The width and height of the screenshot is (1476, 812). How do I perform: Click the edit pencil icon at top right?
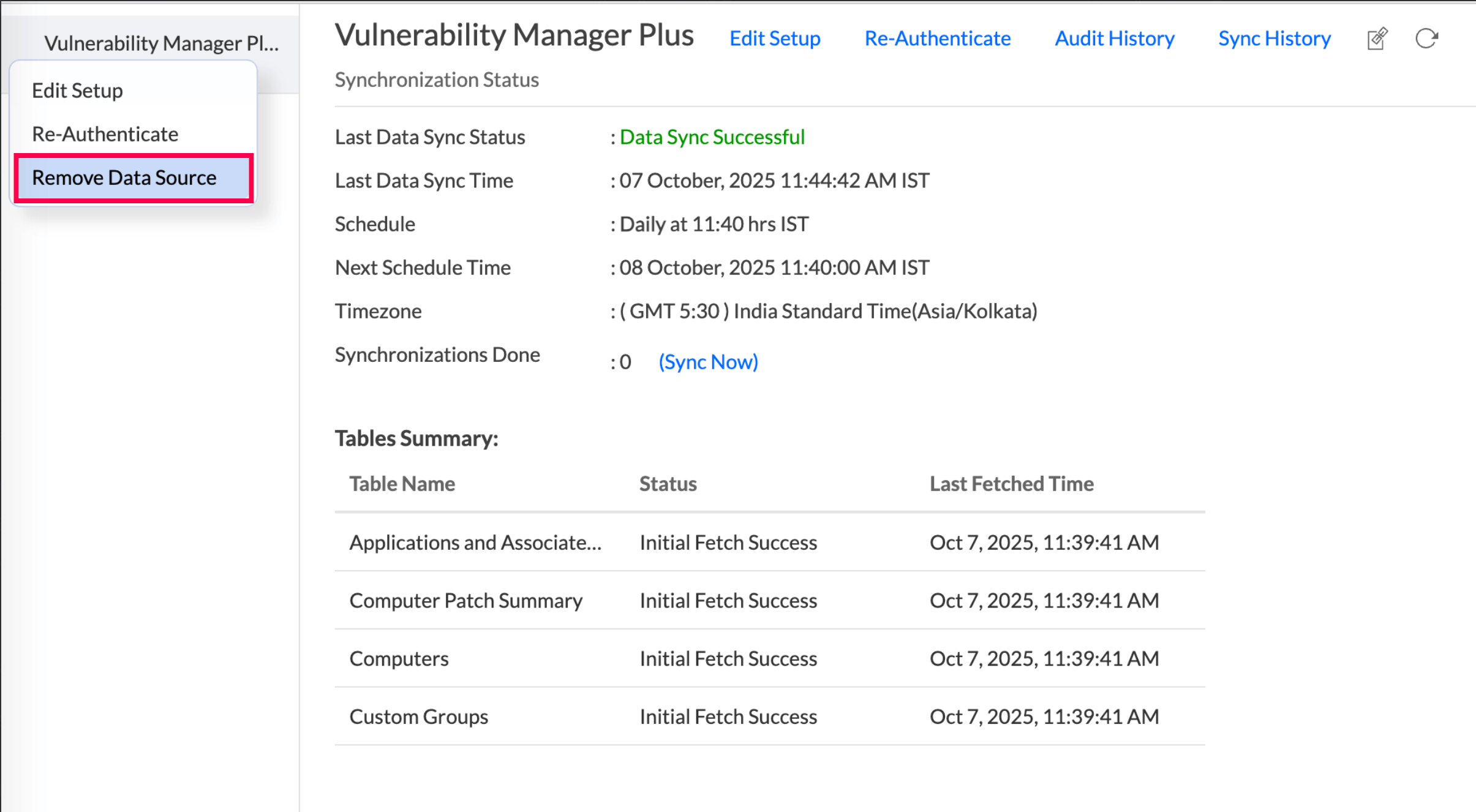1377,39
